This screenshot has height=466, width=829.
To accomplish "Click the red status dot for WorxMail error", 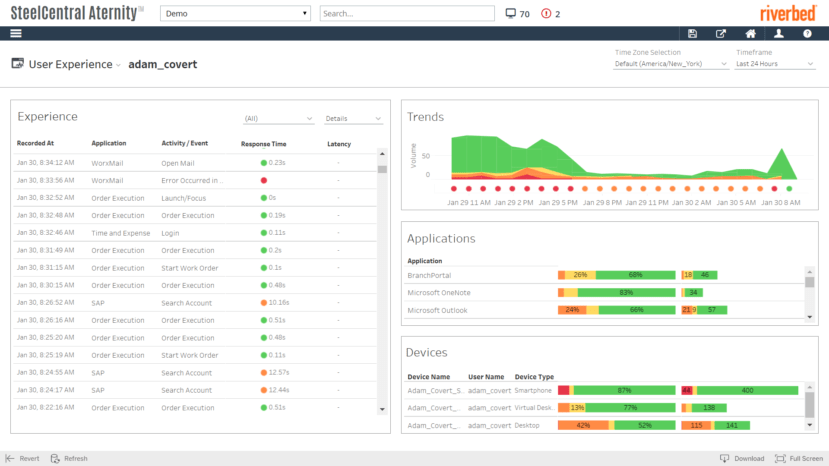I will 264,180.
